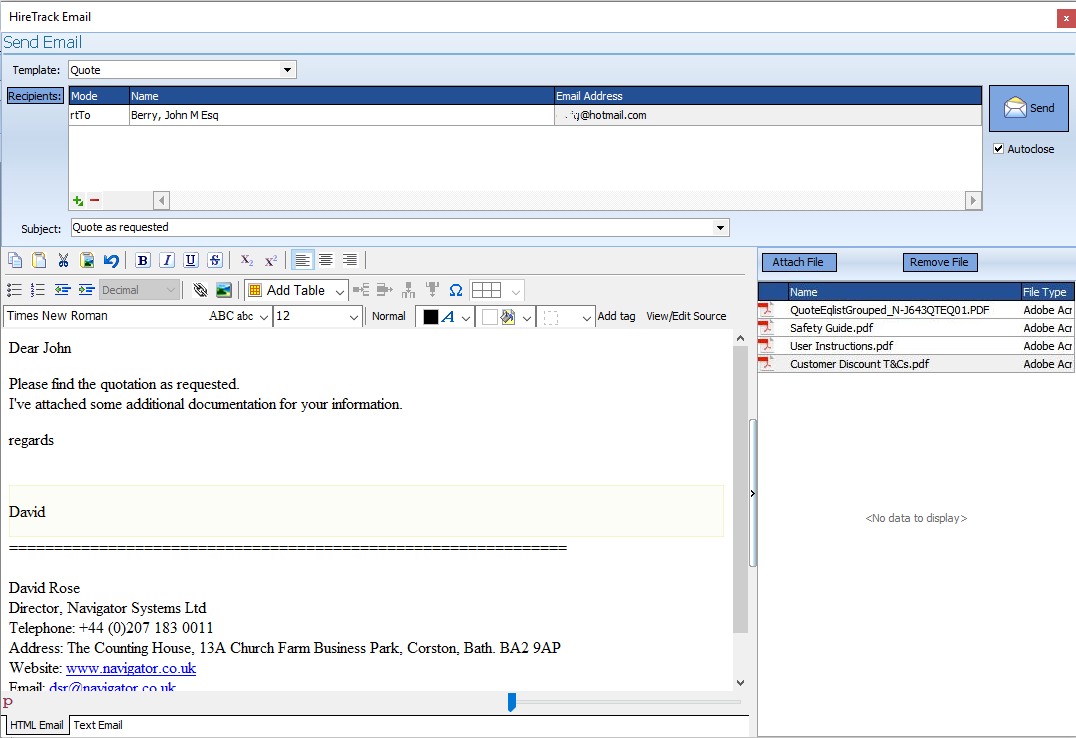
Task: Click the Insert image icon
Action: 224,290
